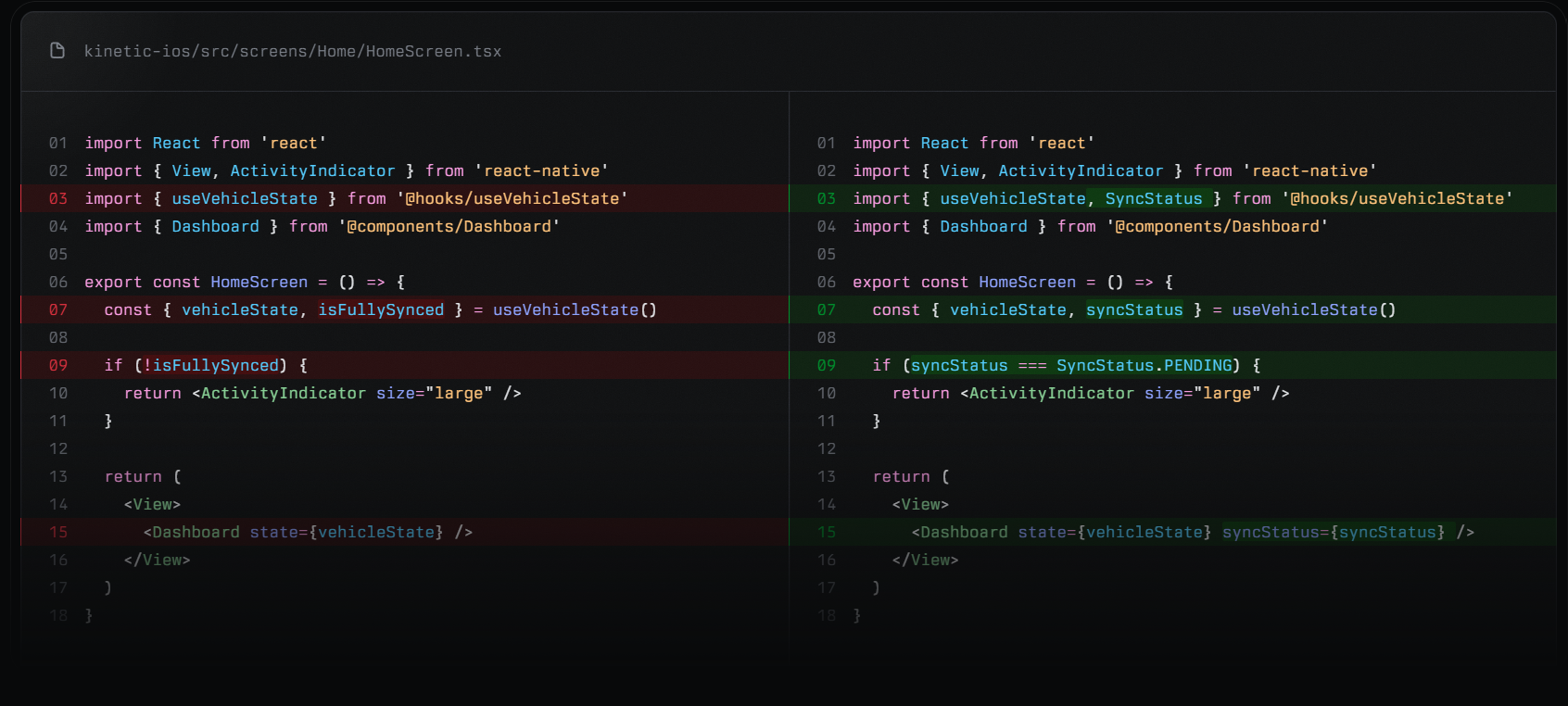Click line 09 number in right pane
The image size is (1568, 706).
coord(827,365)
